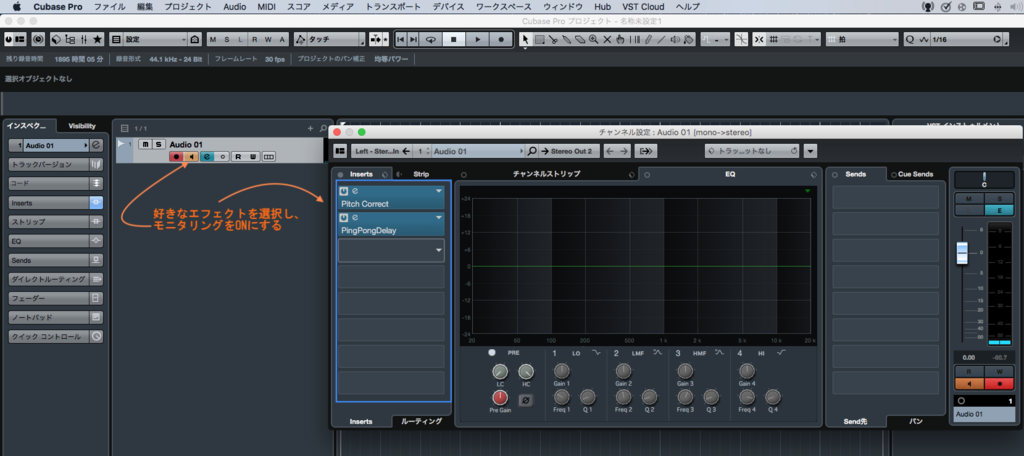Click the Stereo Out 2 output routing
The image size is (1024, 456).
(569, 151)
